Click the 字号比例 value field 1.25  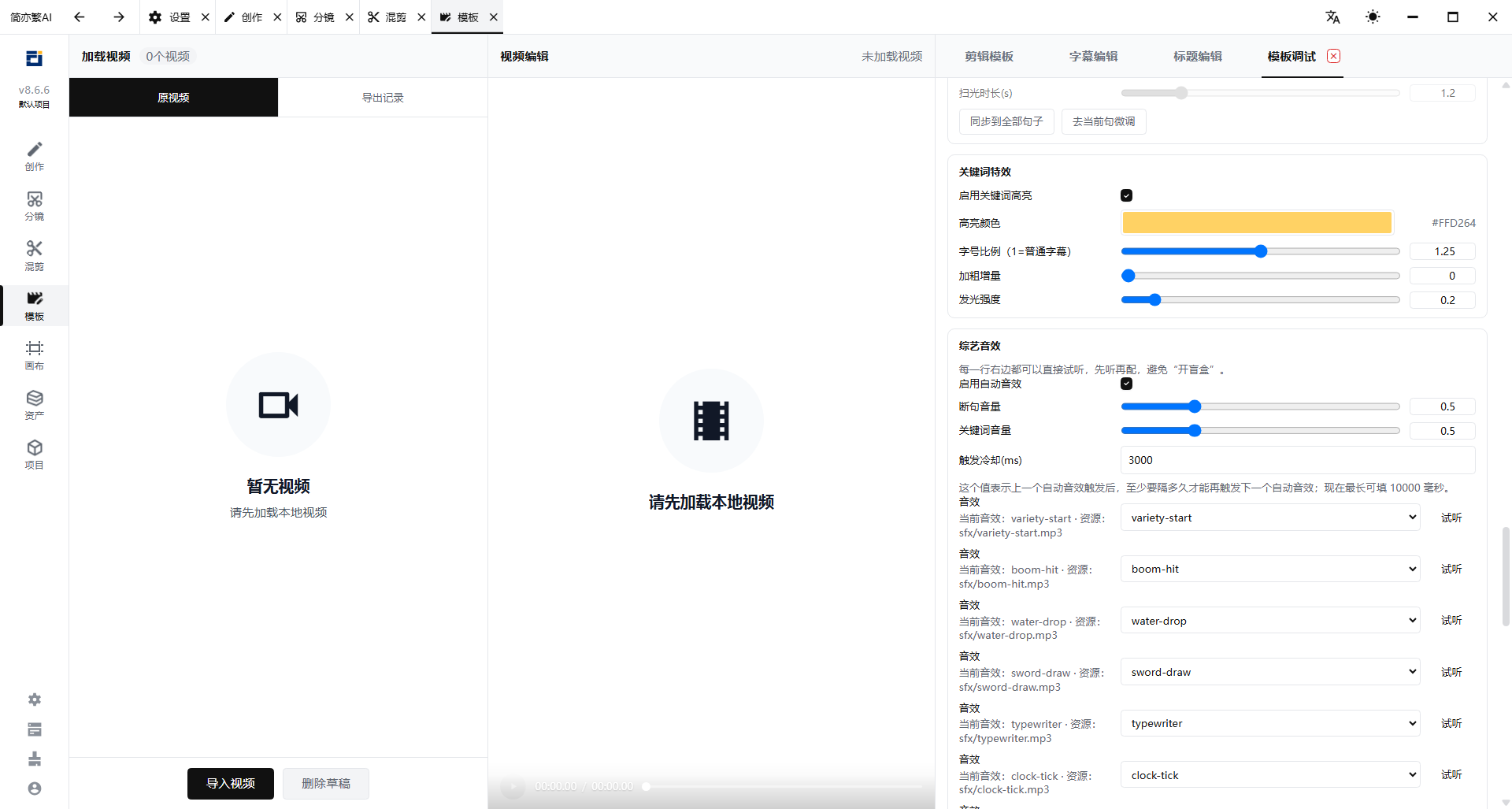click(x=1442, y=251)
